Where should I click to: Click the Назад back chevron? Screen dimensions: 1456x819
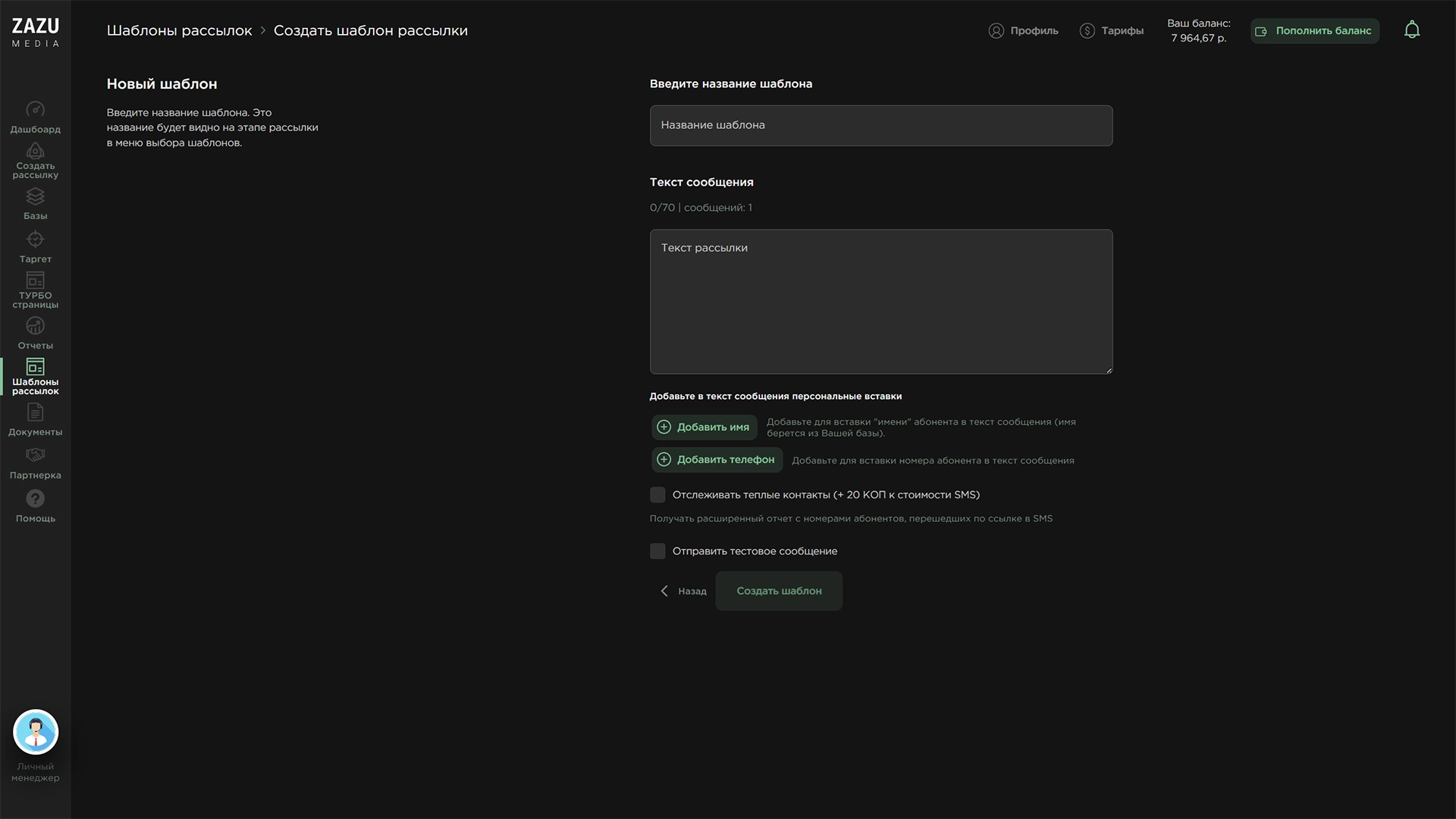pos(665,591)
